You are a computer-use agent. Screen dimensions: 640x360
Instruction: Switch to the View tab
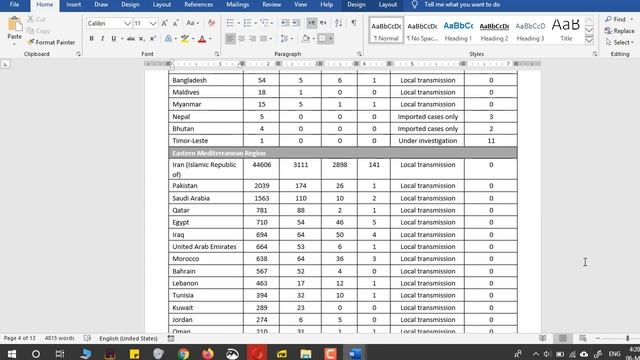pos(300,5)
